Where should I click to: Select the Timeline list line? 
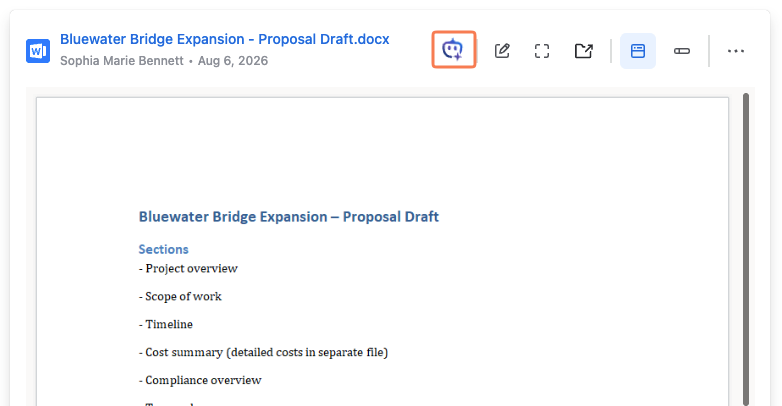pos(166,324)
